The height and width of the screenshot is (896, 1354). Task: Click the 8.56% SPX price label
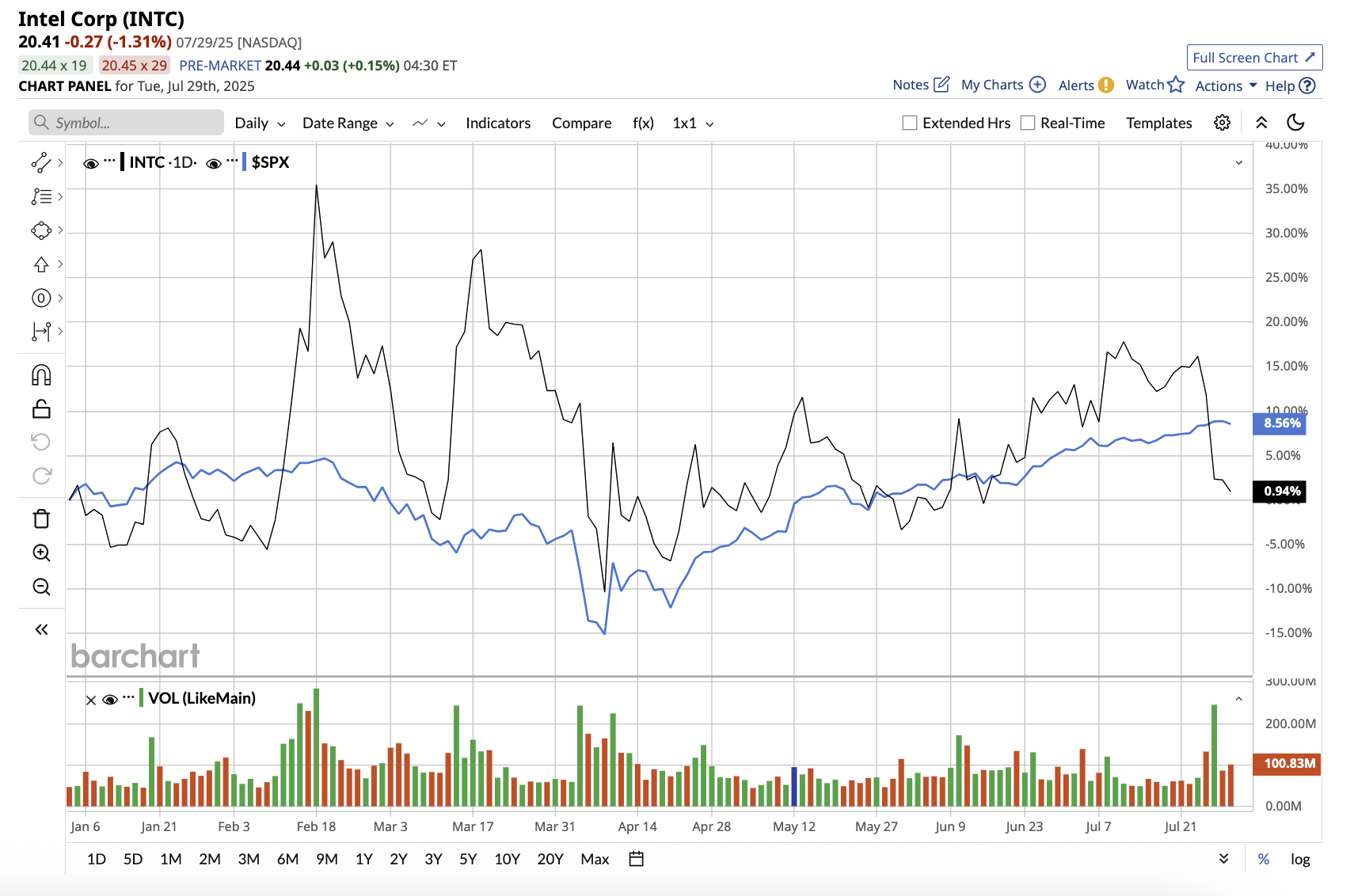1280,423
